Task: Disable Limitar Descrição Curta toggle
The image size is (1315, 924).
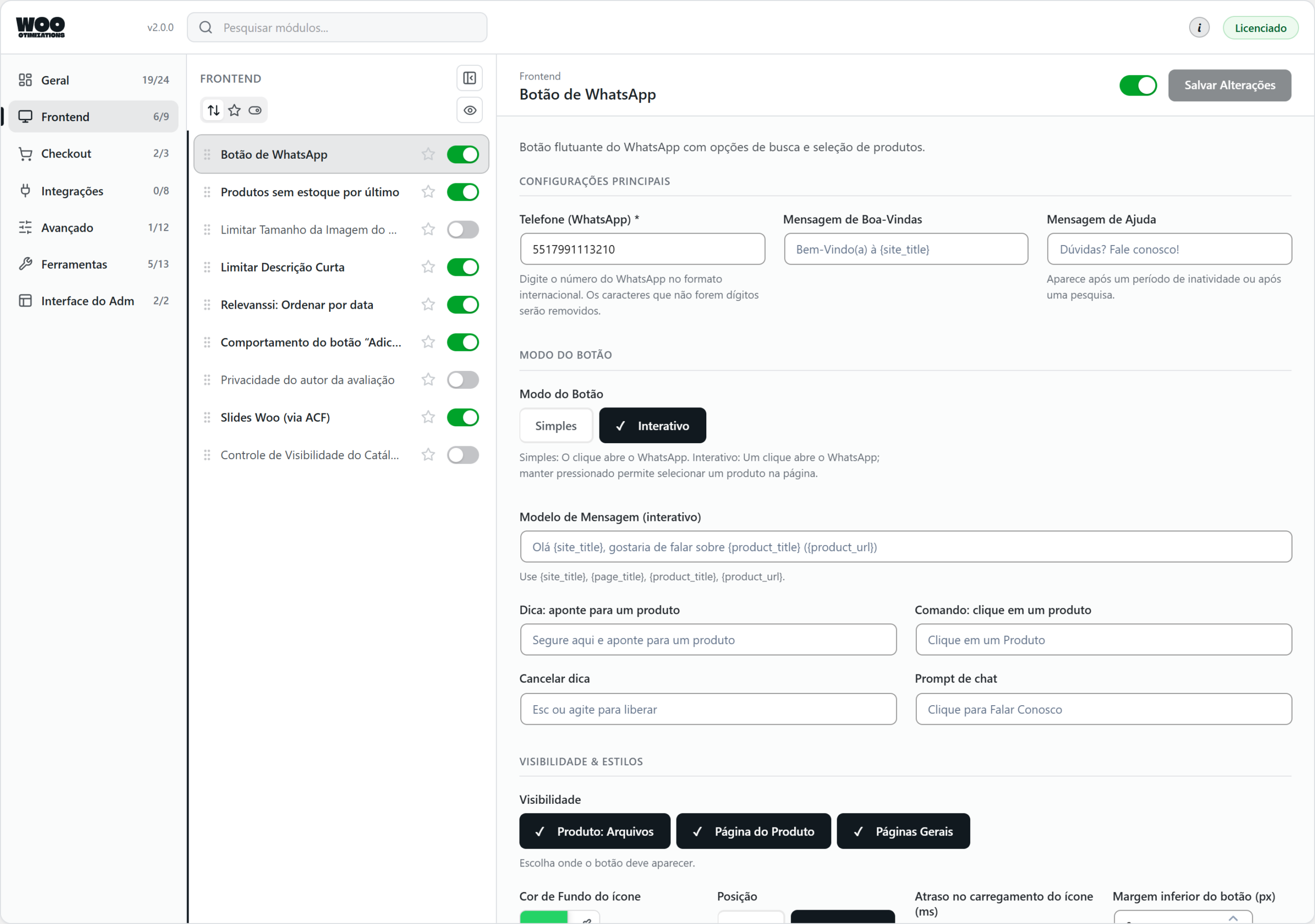Action: pos(463,267)
